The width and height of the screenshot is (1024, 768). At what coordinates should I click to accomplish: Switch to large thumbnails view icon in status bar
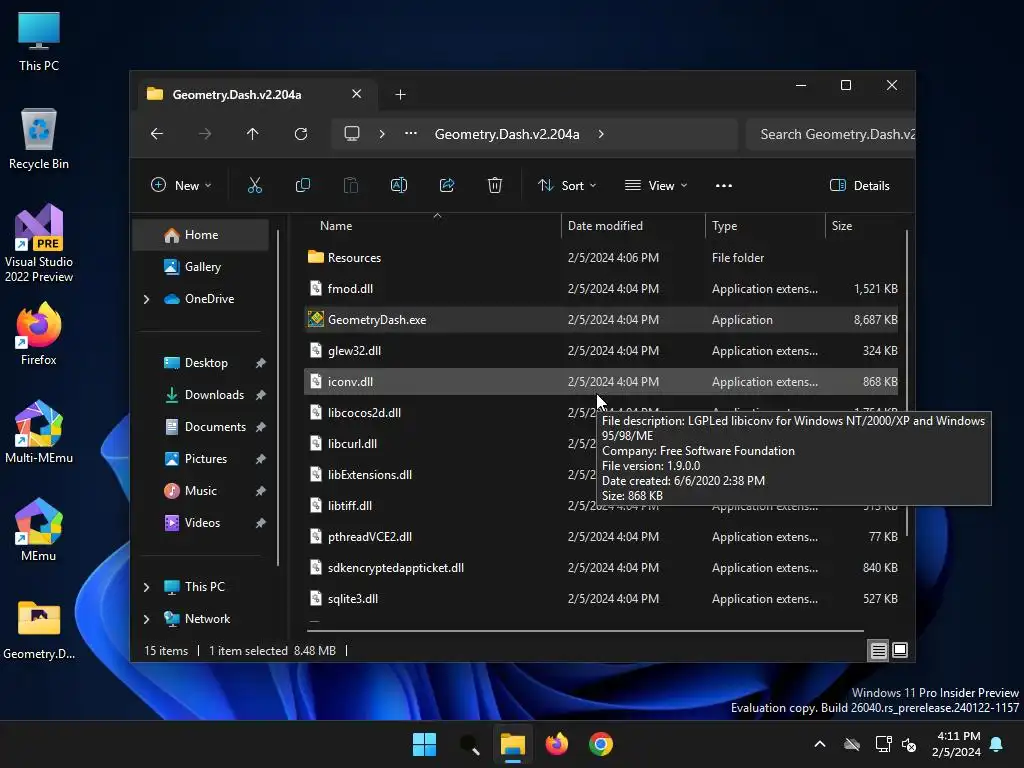pyautogui.click(x=900, y=650)
